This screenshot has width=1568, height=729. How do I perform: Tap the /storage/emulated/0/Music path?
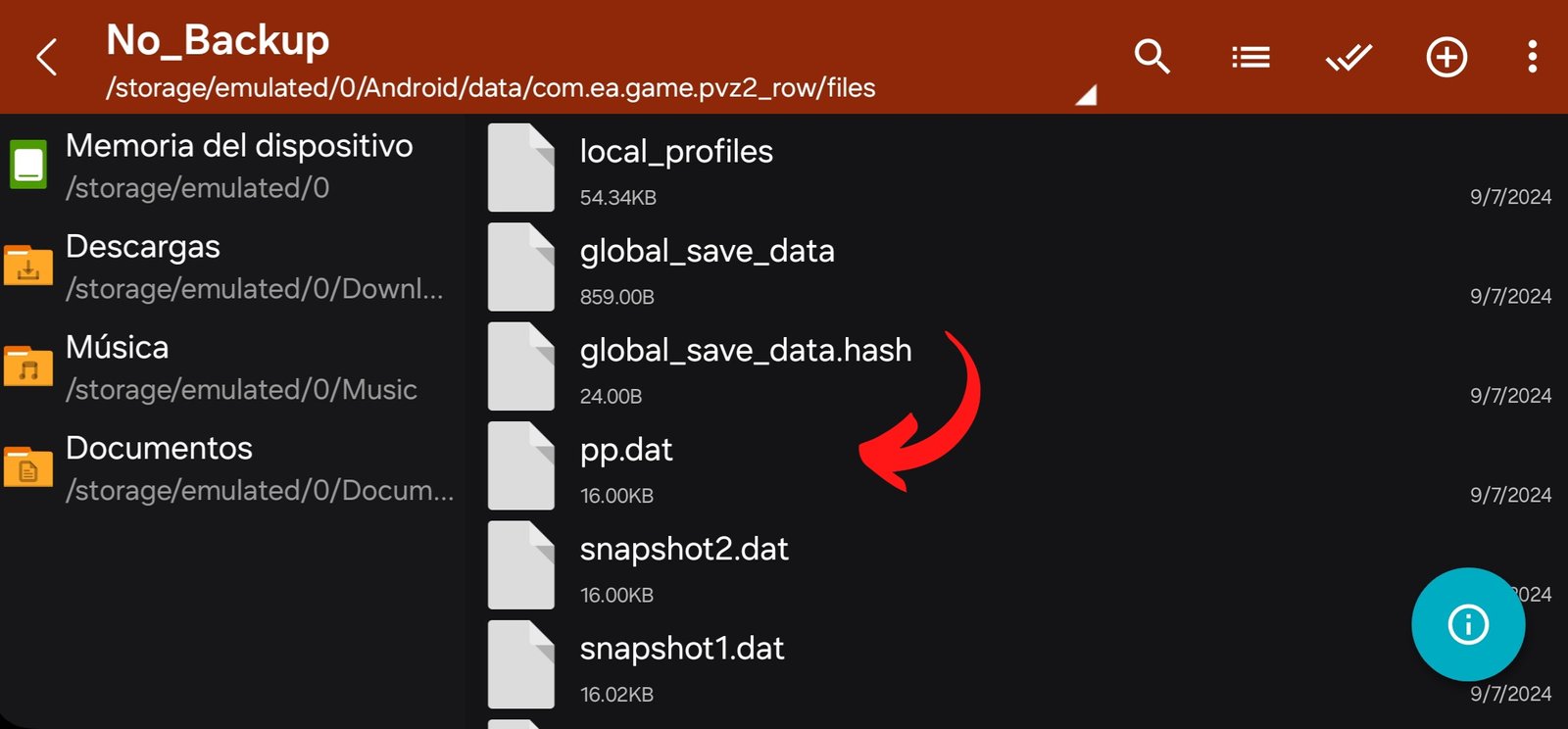(x=241, y=390)
